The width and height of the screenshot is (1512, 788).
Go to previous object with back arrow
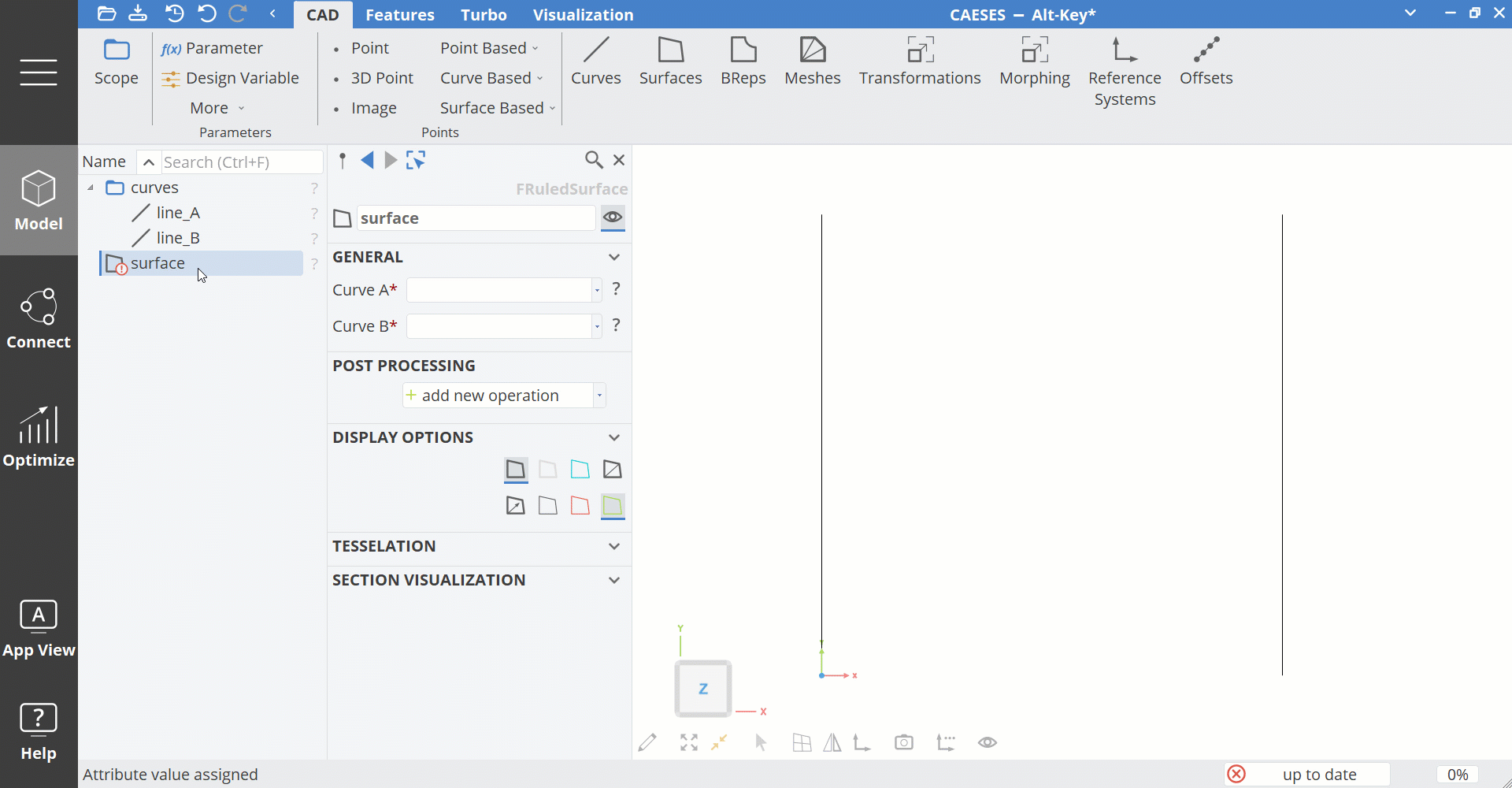click(367, 161)
